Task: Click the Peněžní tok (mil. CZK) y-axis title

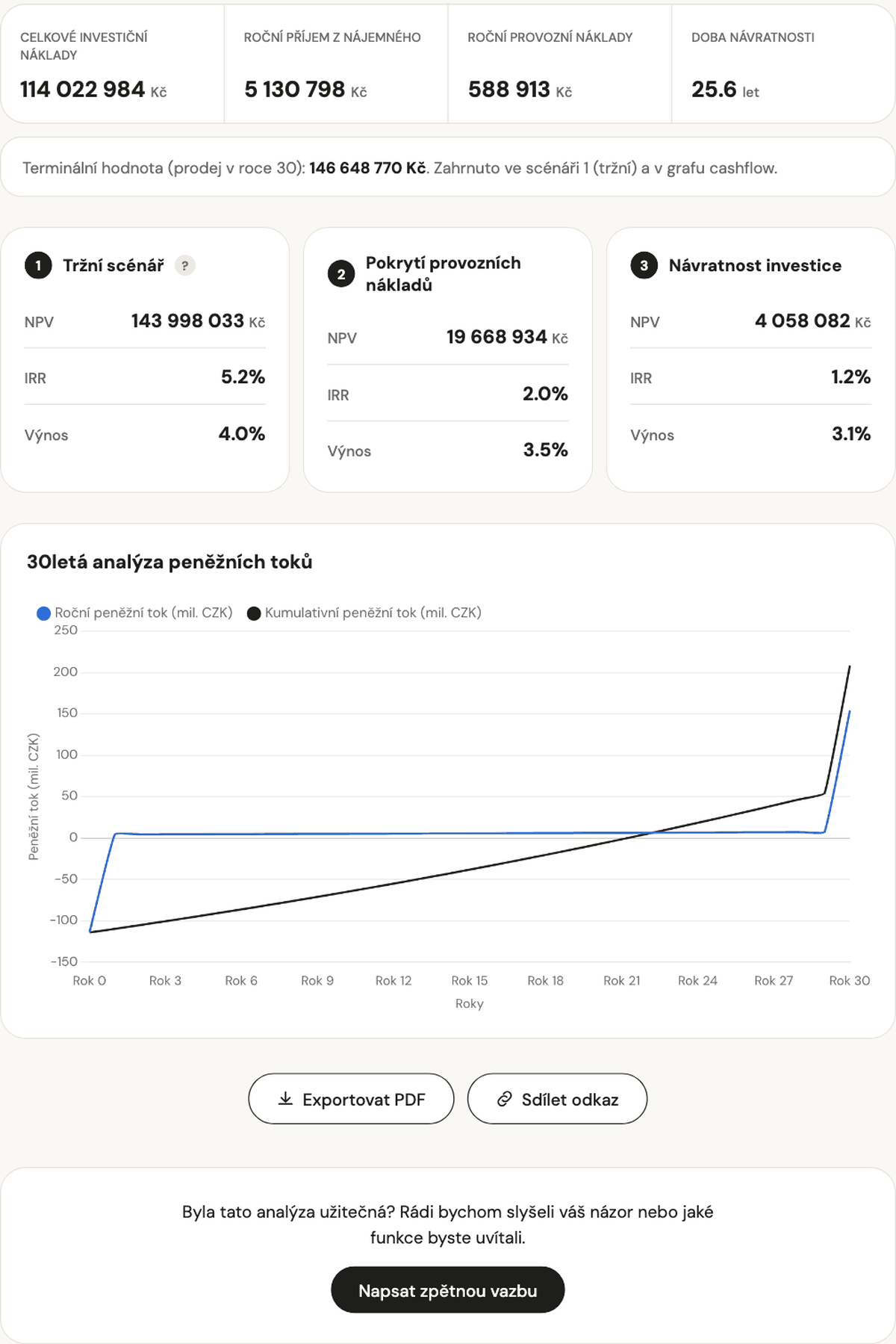Action: coord(34,797)
